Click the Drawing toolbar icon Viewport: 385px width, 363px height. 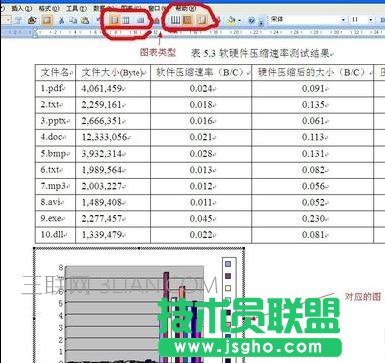219,21
